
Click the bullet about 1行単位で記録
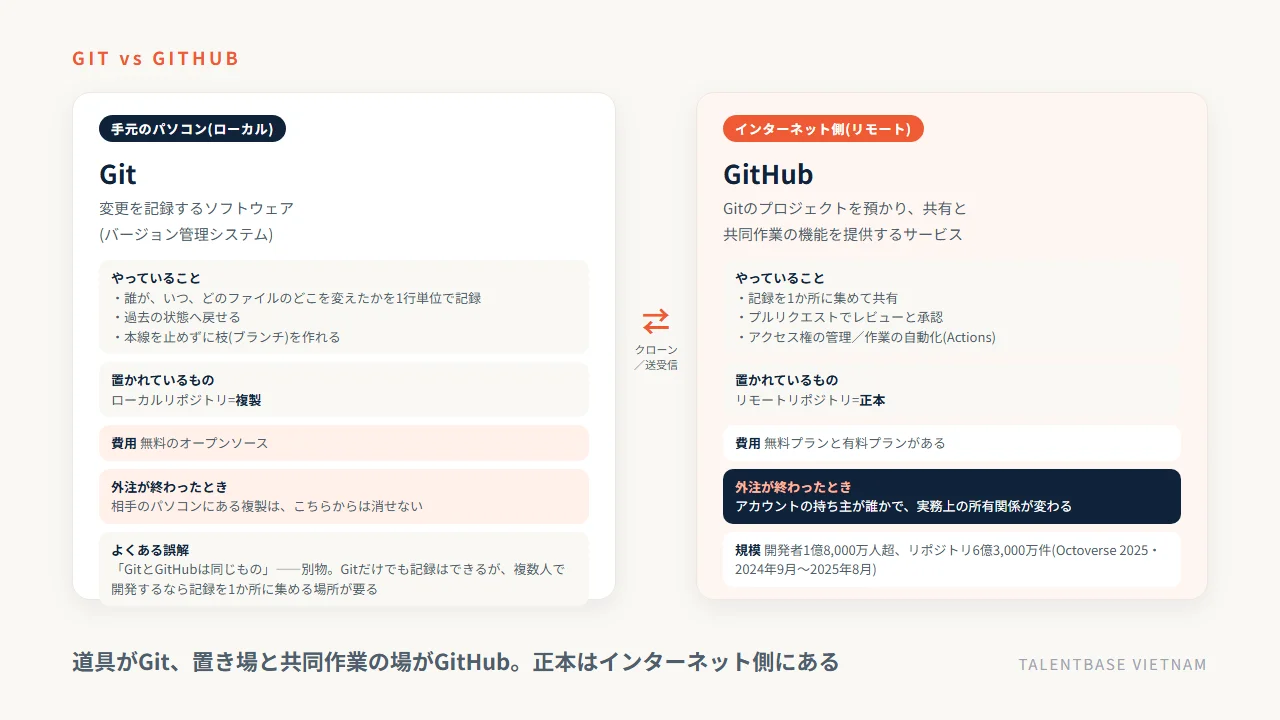(296, 298)
